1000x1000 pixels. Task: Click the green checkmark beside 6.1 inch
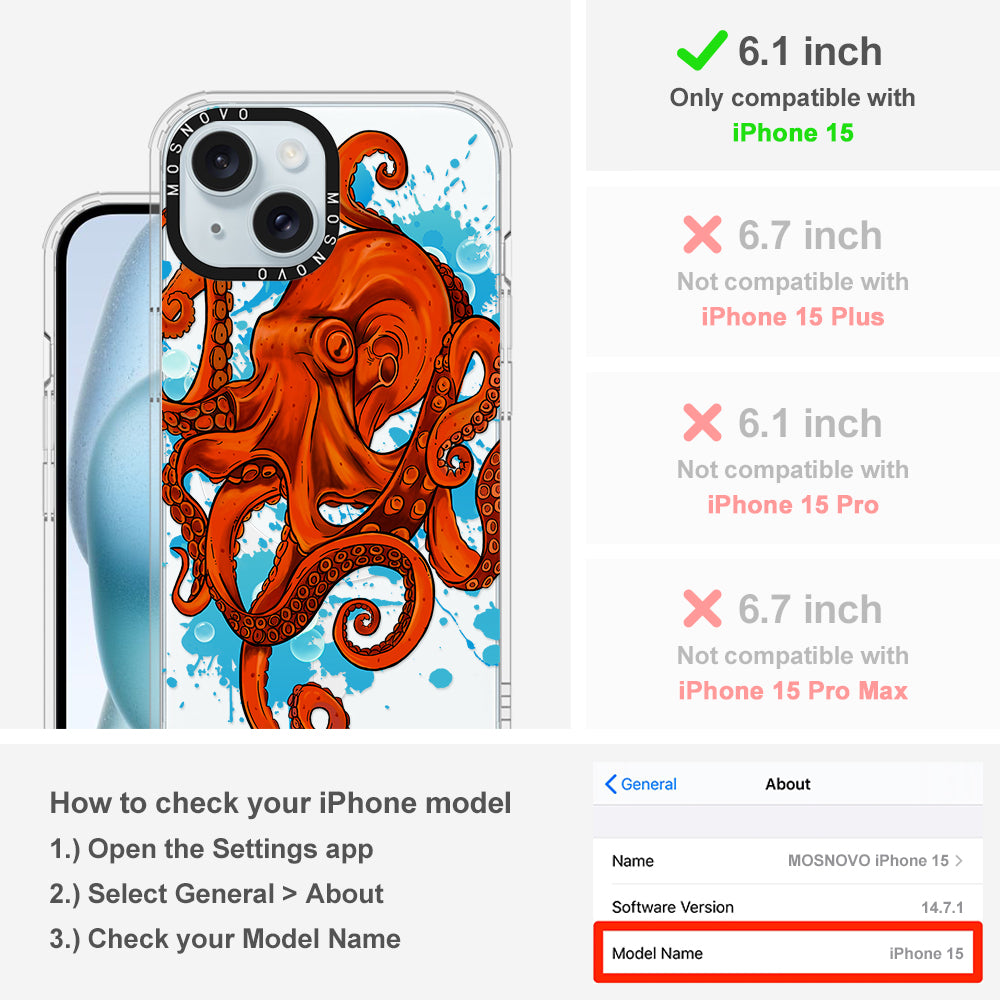pyautogui.click(x=702, y=50)
